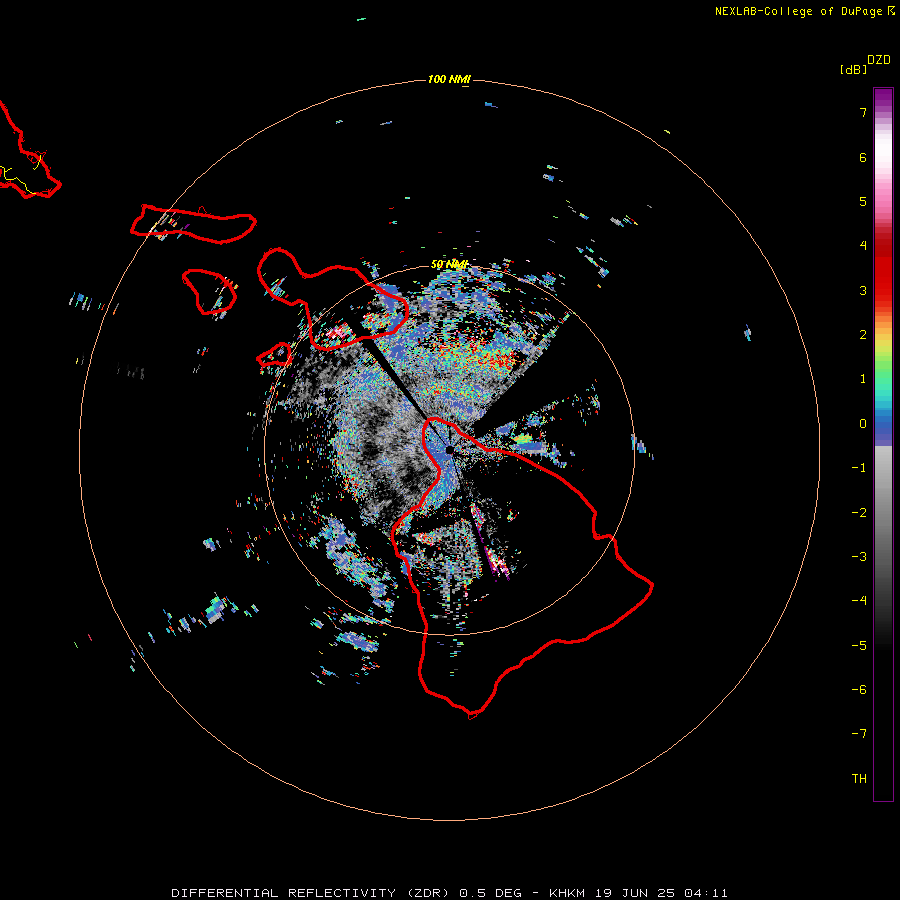Image resolution: width=900 pixels, height=900 pixels.
Task: Click the 7 value on the color scale
Action: pyautogui.click(x=863, y=112)
